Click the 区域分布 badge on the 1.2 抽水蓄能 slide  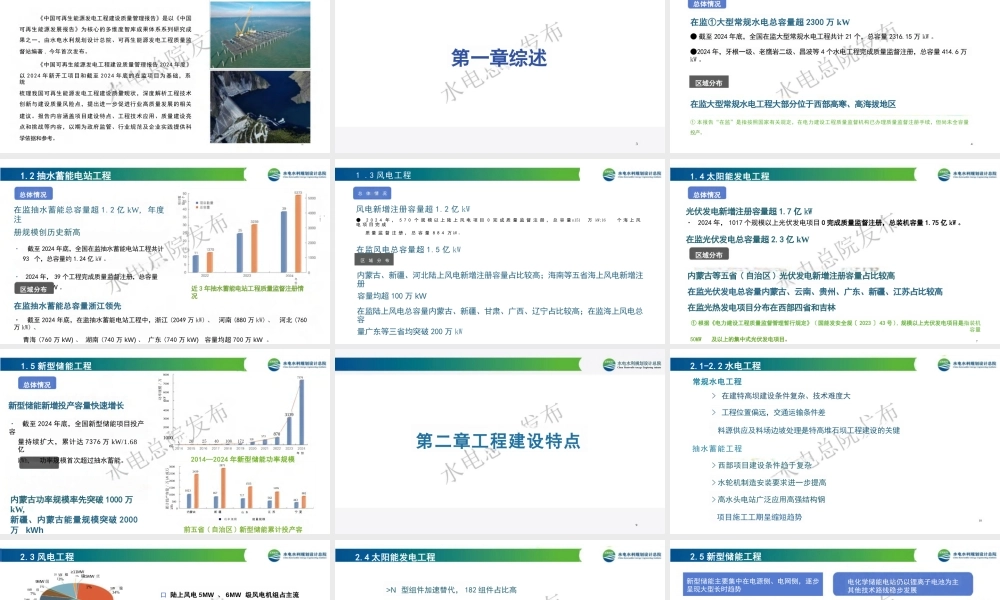tap(33, 289)
